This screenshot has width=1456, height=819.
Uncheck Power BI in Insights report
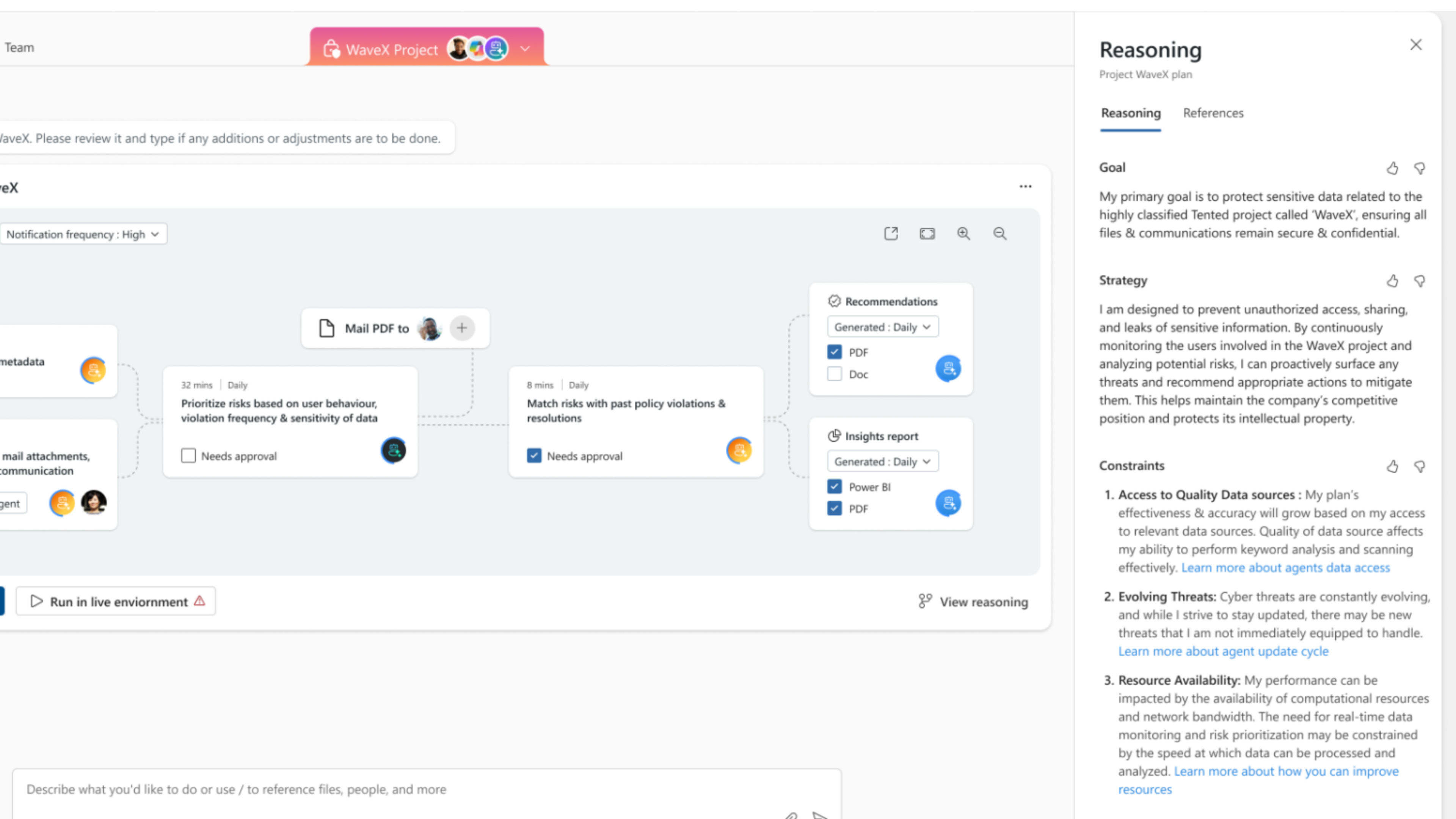click(x=834, y=486)
